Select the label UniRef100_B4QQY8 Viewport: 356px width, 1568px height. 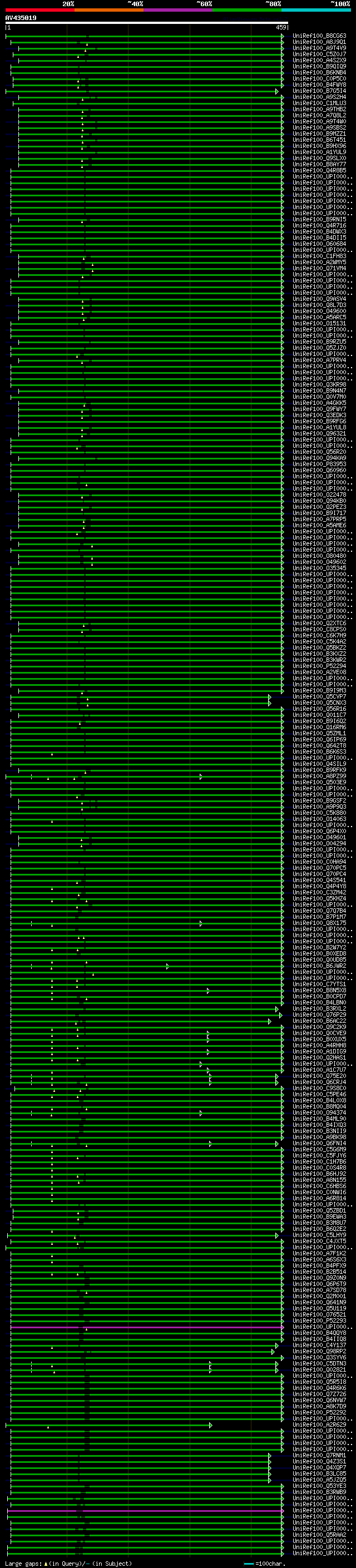[319, 1332]
